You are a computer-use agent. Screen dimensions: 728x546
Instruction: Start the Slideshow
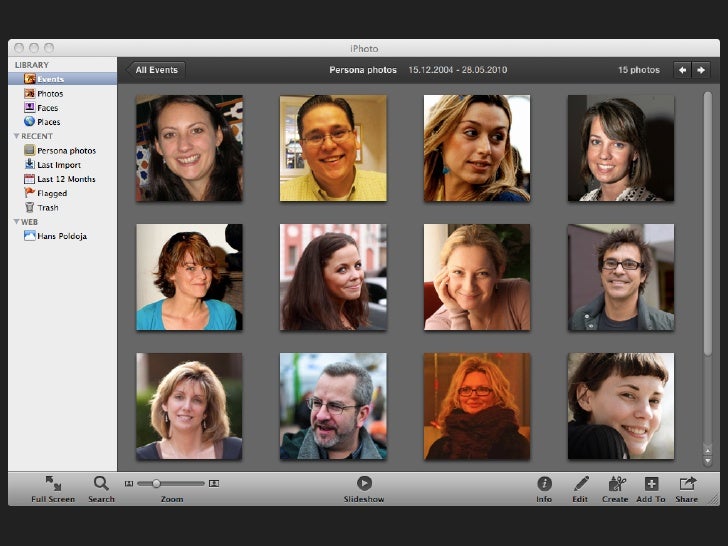(364, 489)
